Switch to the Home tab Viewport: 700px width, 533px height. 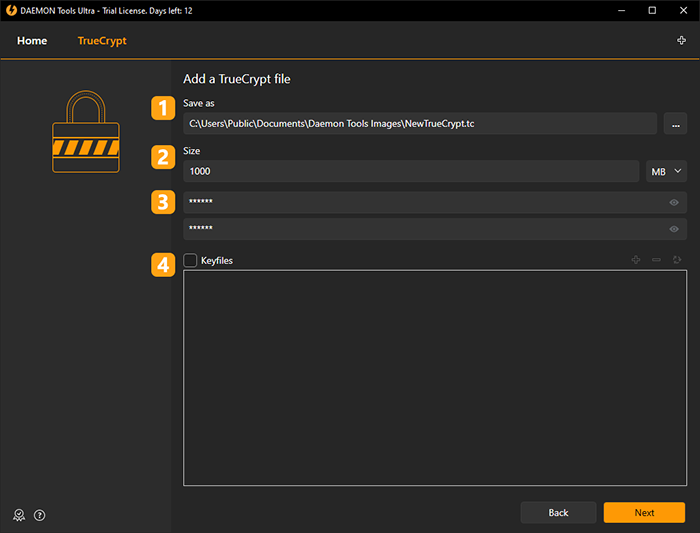tap(32, 41)
